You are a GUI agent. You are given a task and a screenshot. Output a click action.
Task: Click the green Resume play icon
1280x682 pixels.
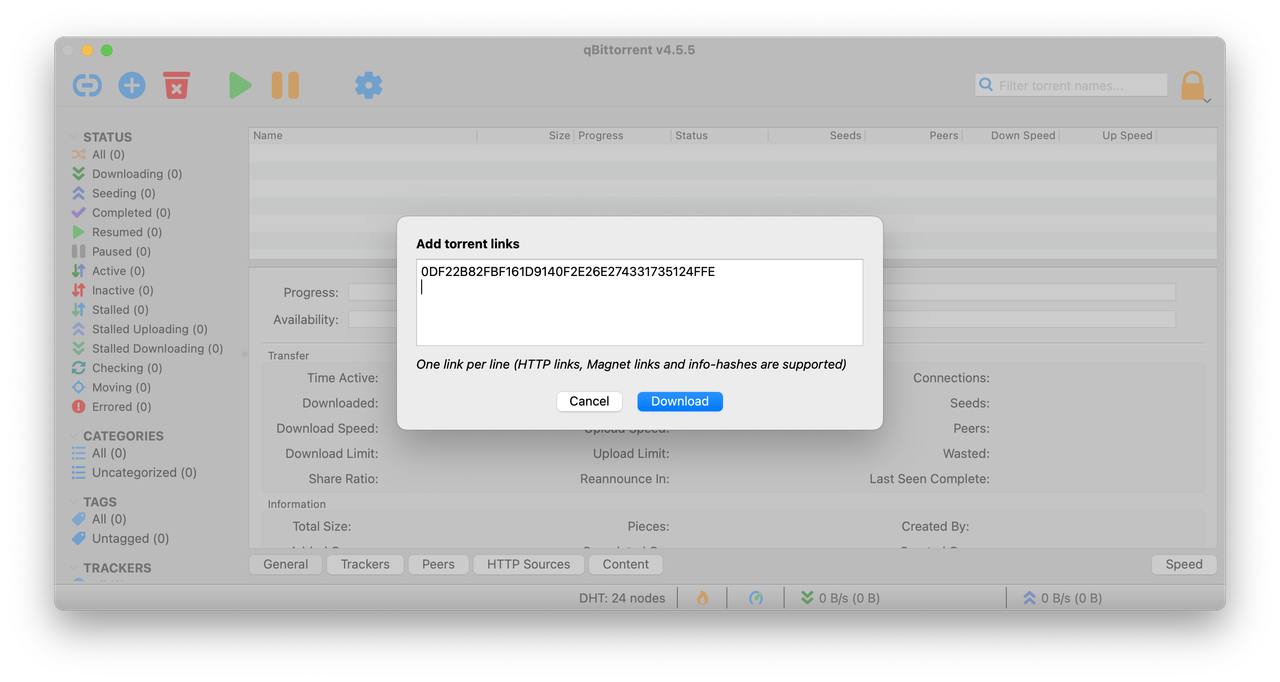click(240, 85)
